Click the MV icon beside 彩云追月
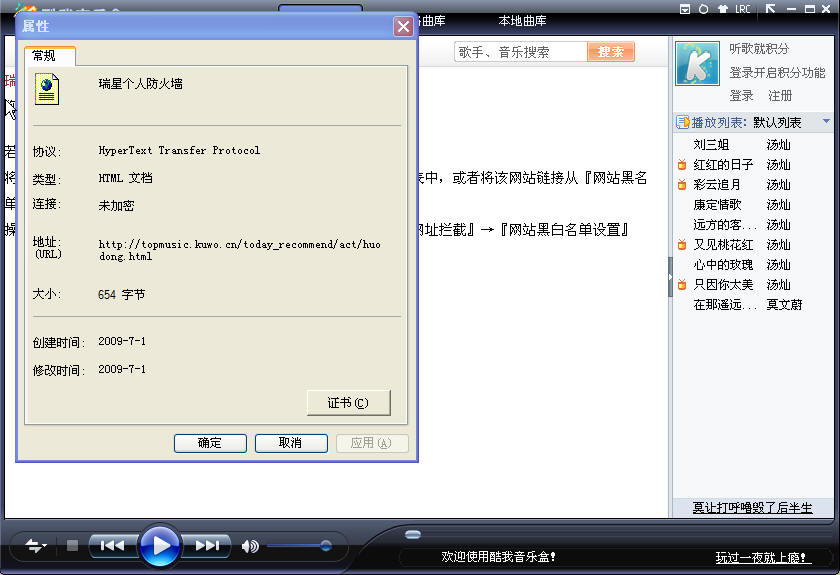Screen dimensions: 840x575 [682, 185]
